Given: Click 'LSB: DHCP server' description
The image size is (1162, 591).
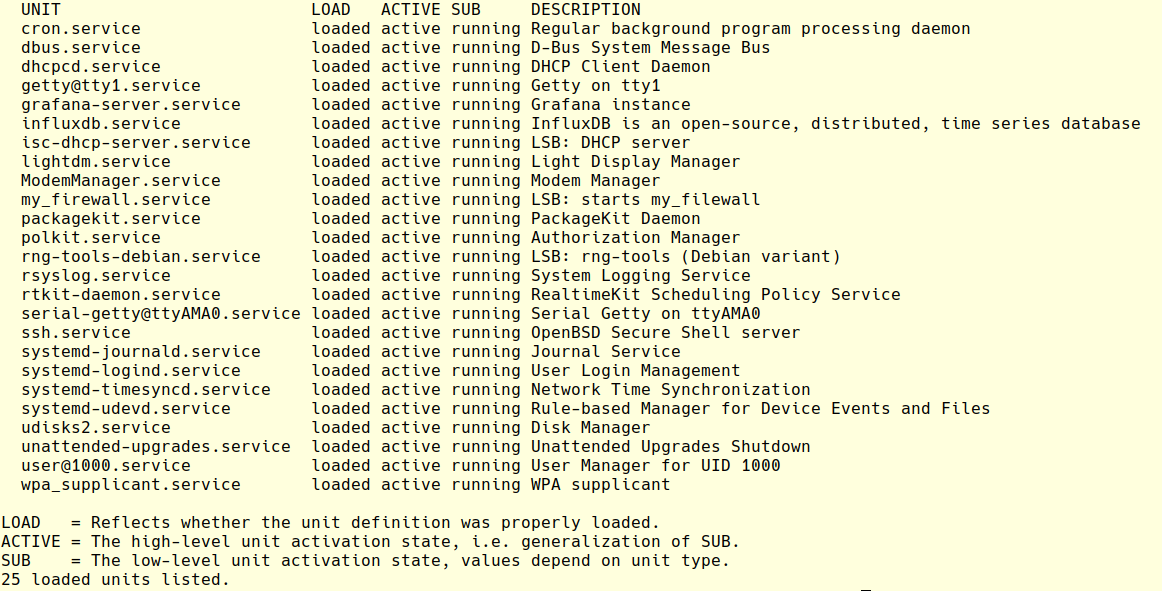Looking at the screenshot, I should tap(611, 142).
